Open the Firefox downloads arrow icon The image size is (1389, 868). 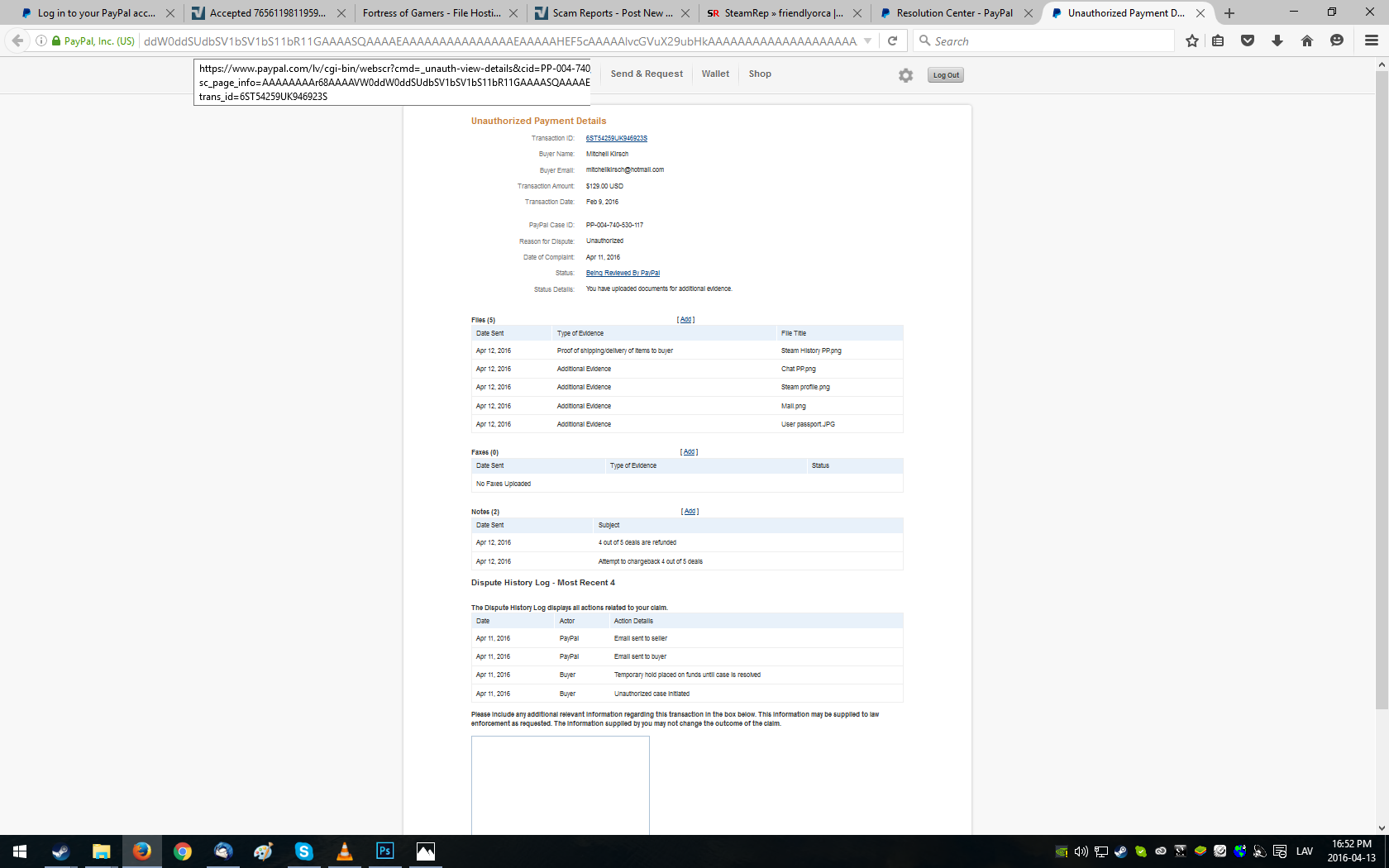tap(1277, 41)
